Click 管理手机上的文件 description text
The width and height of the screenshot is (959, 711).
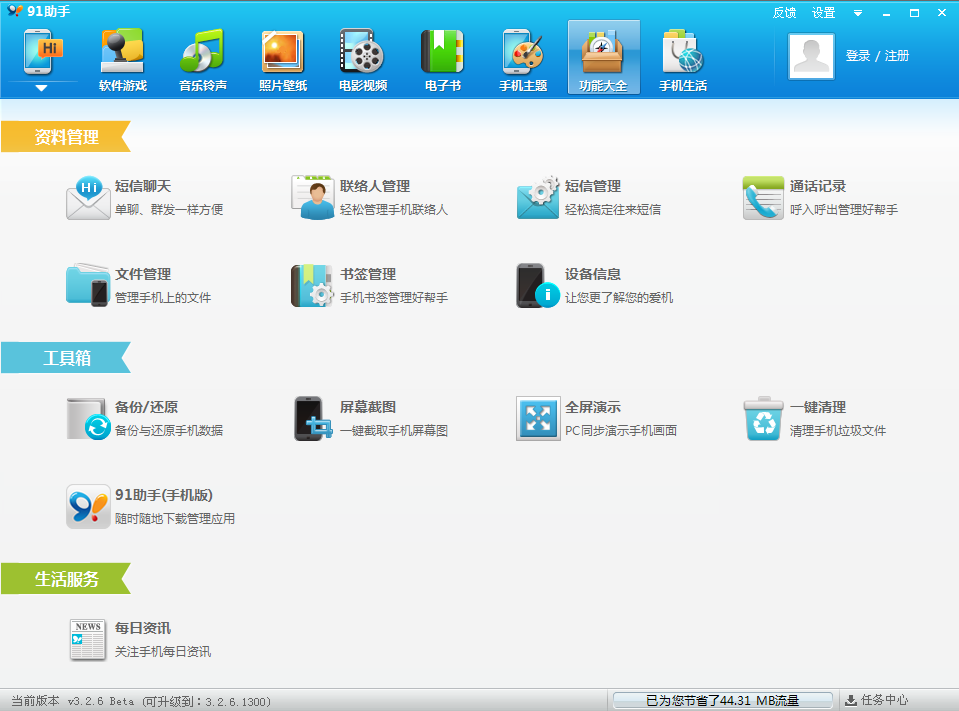163,298
